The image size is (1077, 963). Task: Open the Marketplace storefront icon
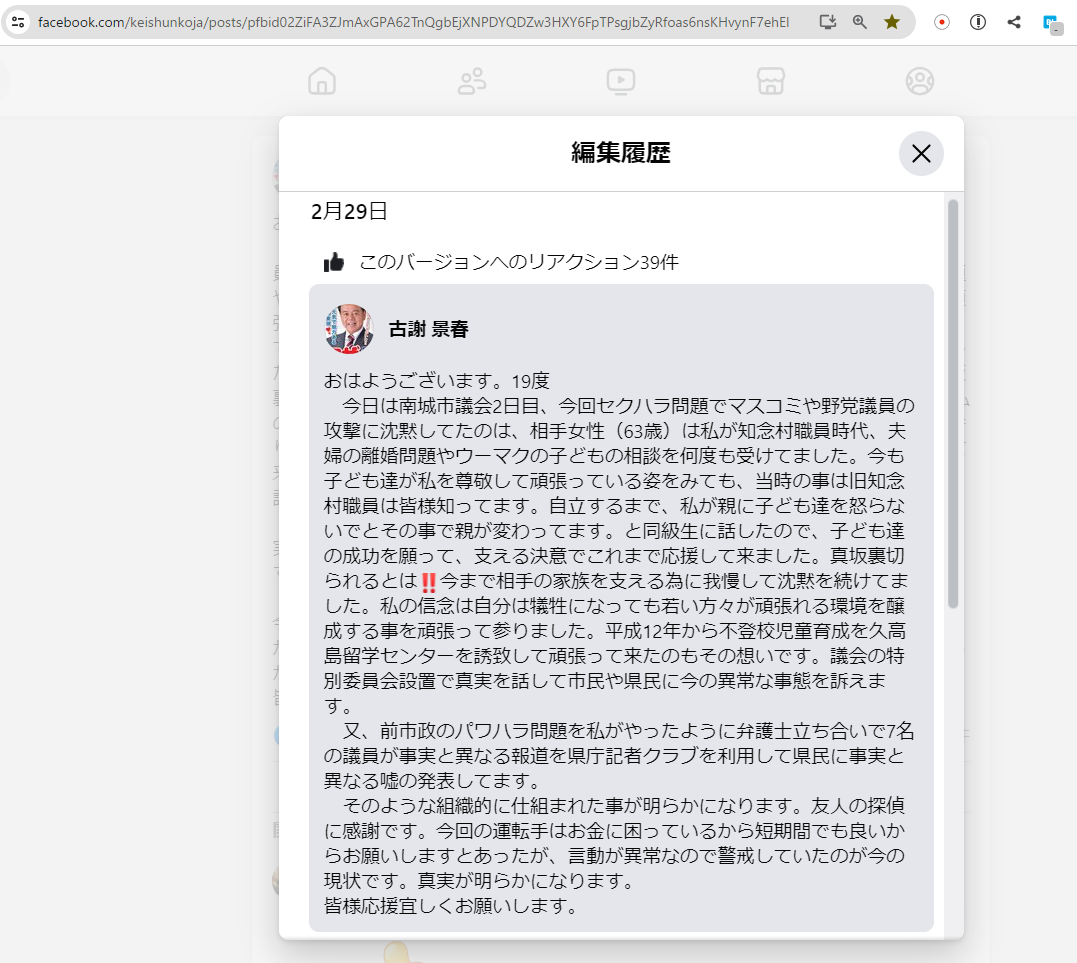click(770, 81)
